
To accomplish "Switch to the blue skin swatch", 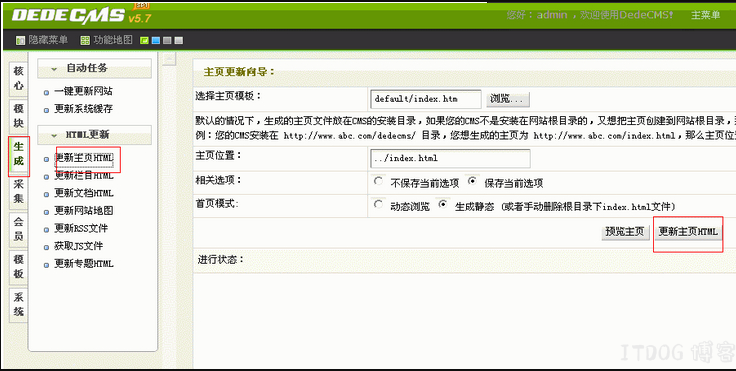I will click(156, 41).
